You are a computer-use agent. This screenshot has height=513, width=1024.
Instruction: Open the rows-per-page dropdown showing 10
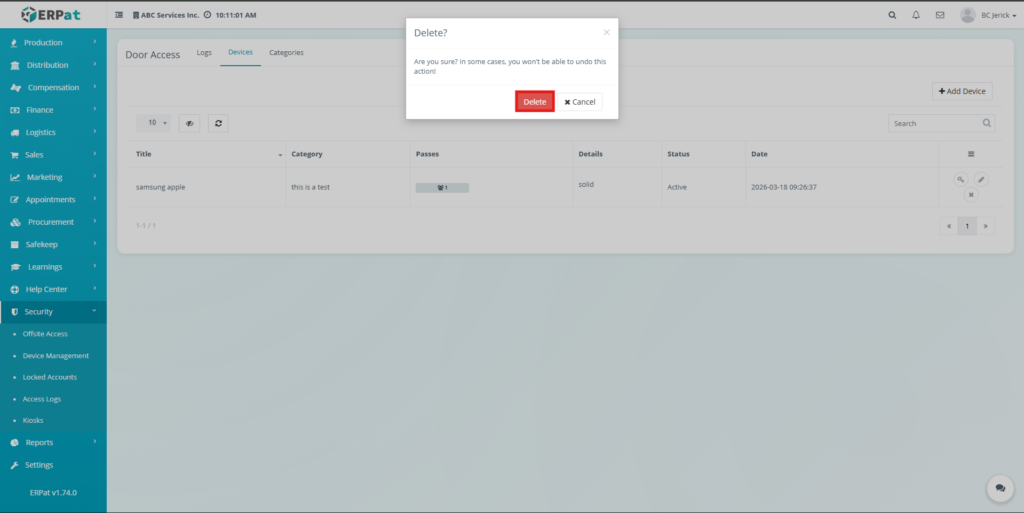[153, 123]
